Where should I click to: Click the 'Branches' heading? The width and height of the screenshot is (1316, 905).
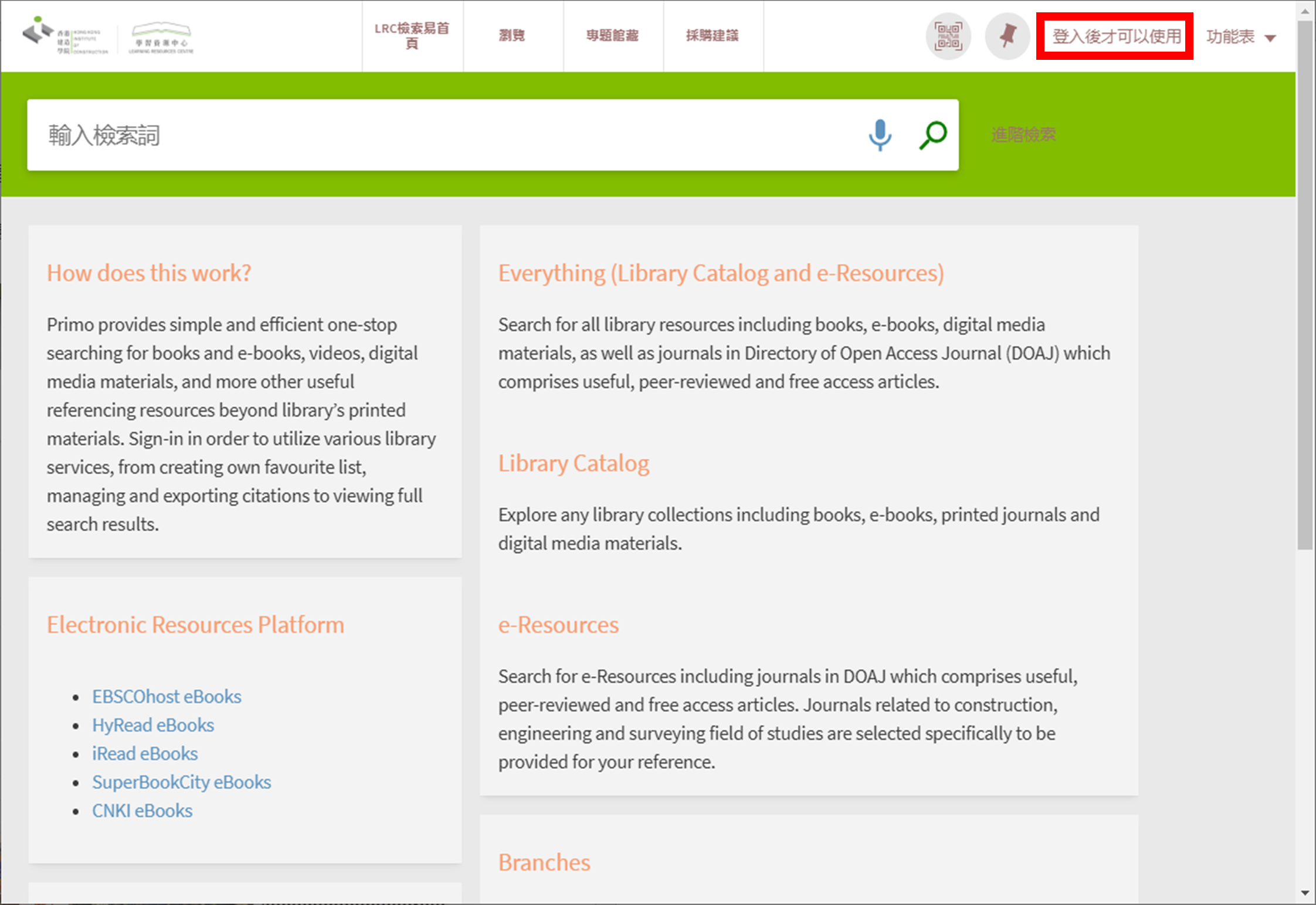coord(544,862)
